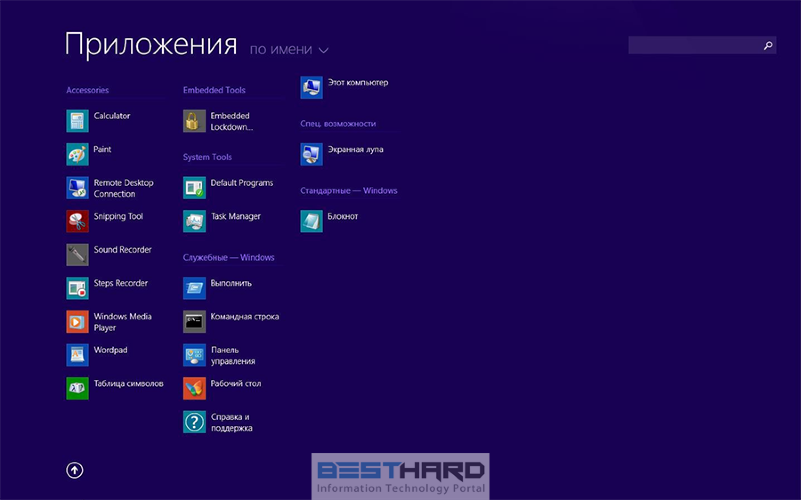Open Embedded Lockdown padlock icon

[x=194, y=121]
